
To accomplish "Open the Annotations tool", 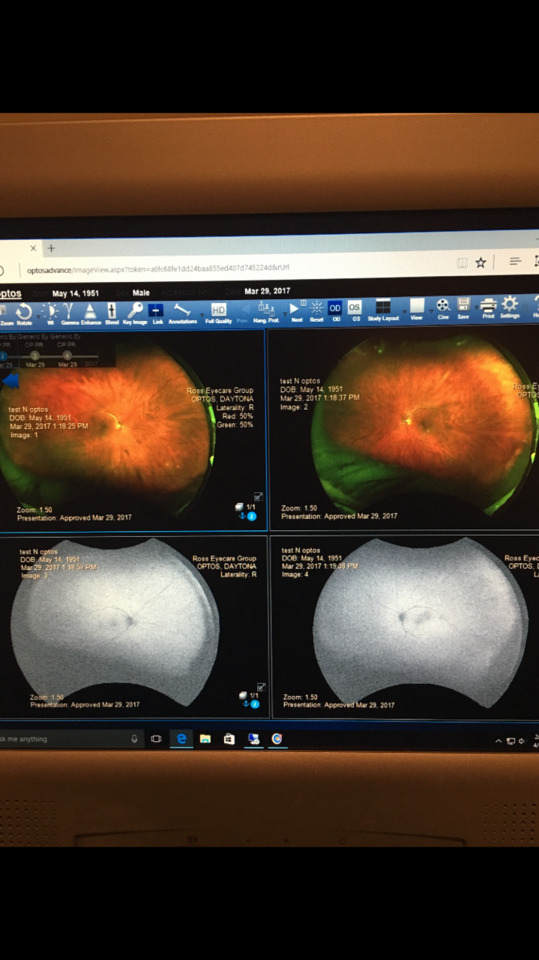I will coord(182,313).
